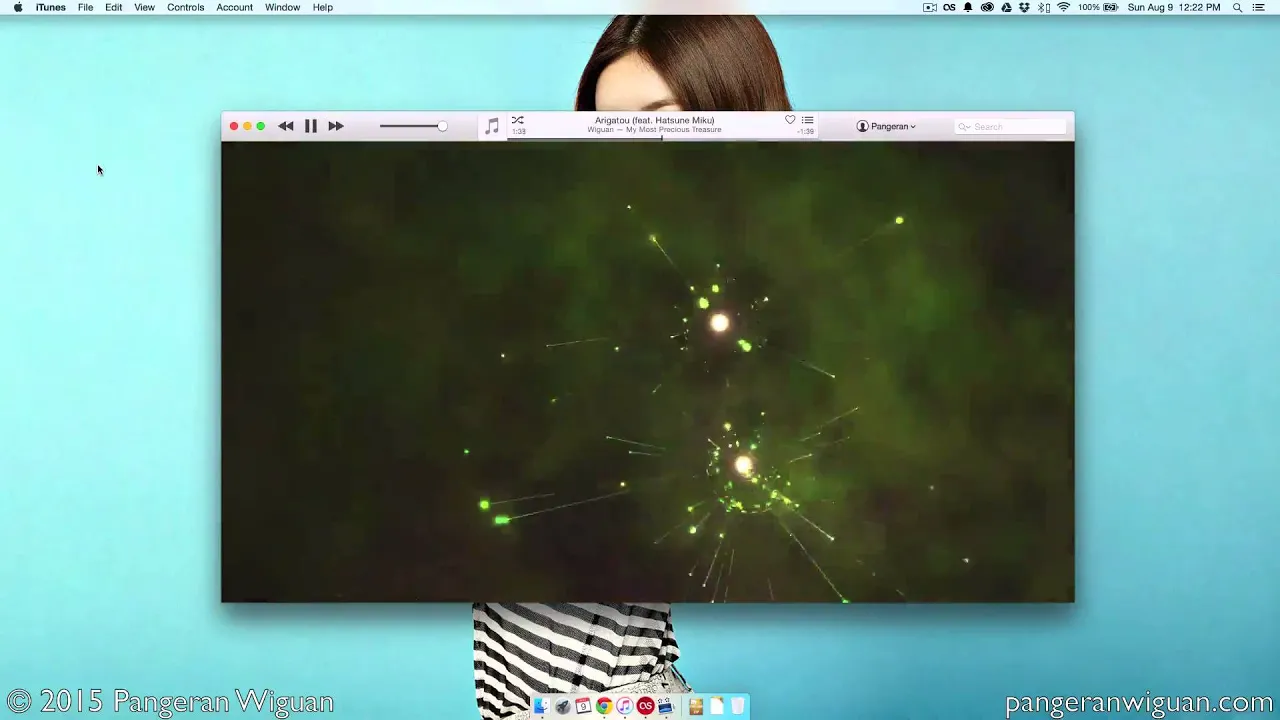
Task: Open the Up Next list icon
Action: (807, 120)
